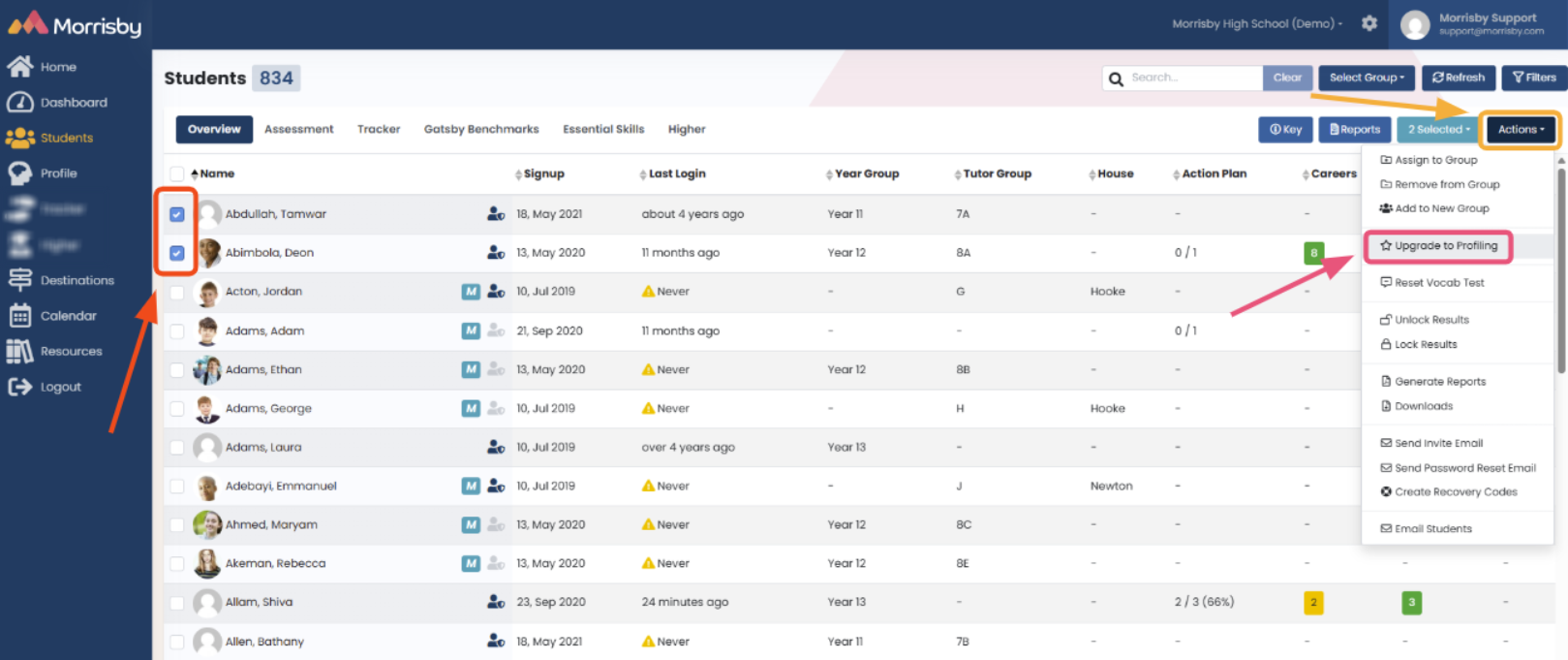
Task: Click the user icon beside Abdullah, Tamwar
Action: pyautogui.click(x=496, y=213)
